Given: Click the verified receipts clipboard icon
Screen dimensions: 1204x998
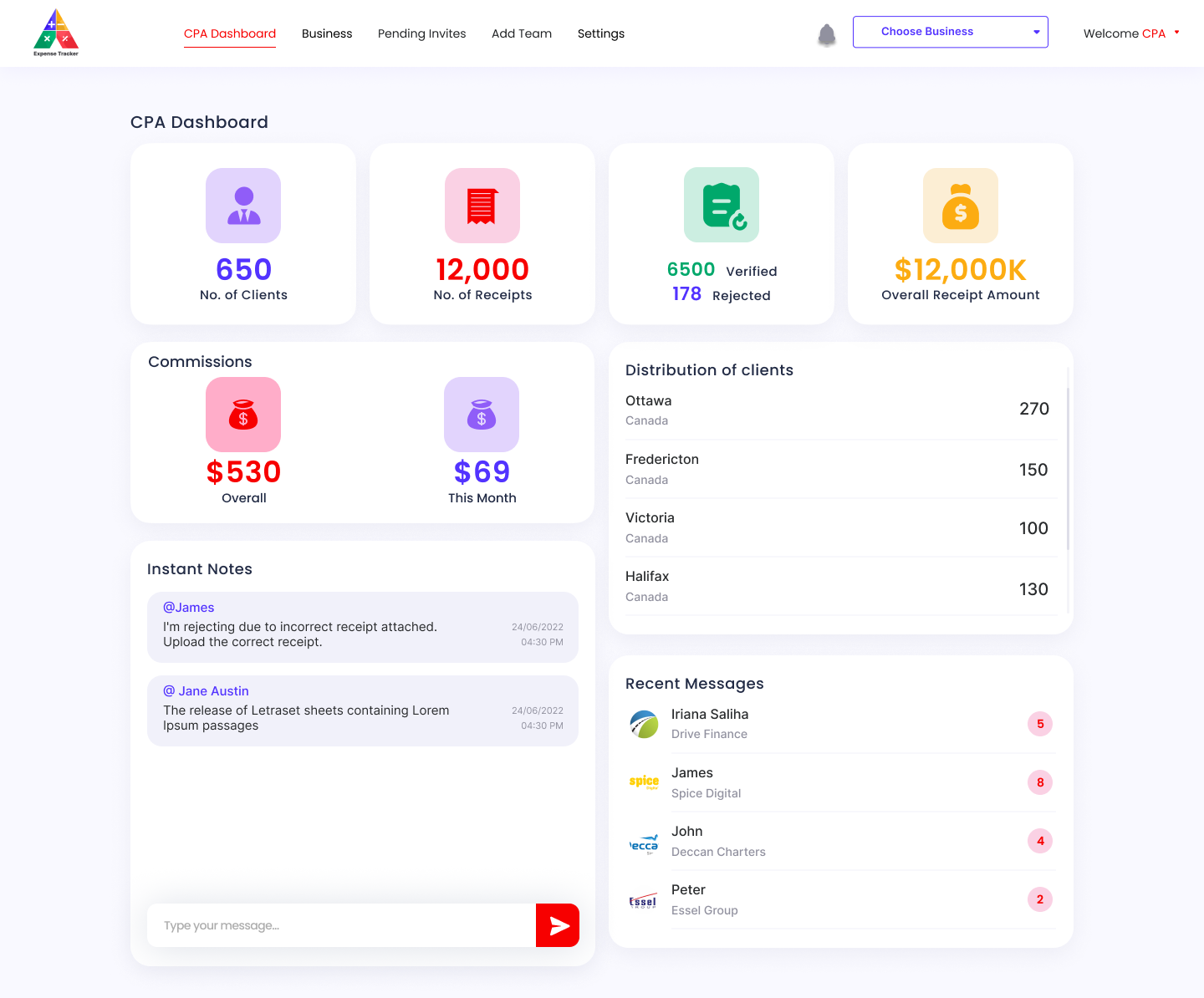Looking at the screenshot, I should (x=721, y=205).
